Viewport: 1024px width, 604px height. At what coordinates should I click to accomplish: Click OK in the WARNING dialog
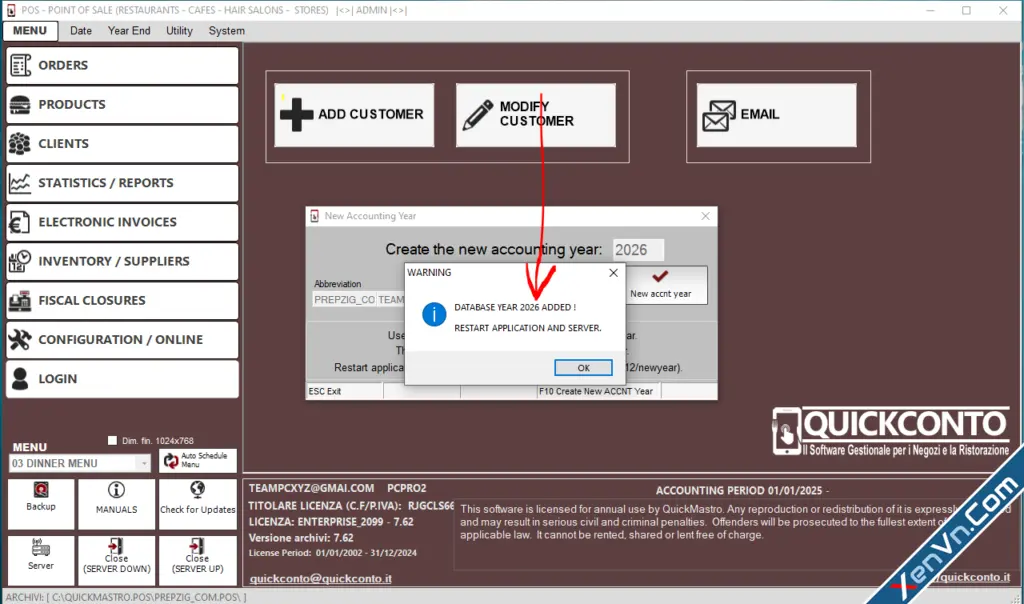point(583,368)
